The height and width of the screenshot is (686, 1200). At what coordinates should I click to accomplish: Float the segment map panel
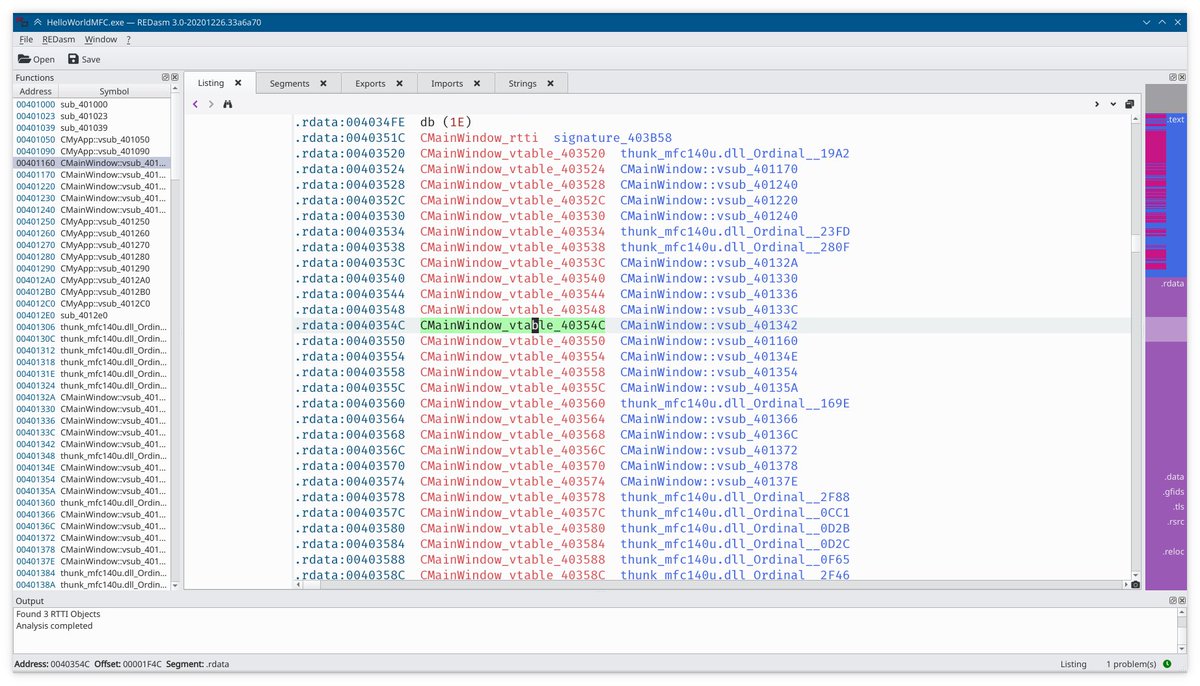click(x=1173, y=77)
